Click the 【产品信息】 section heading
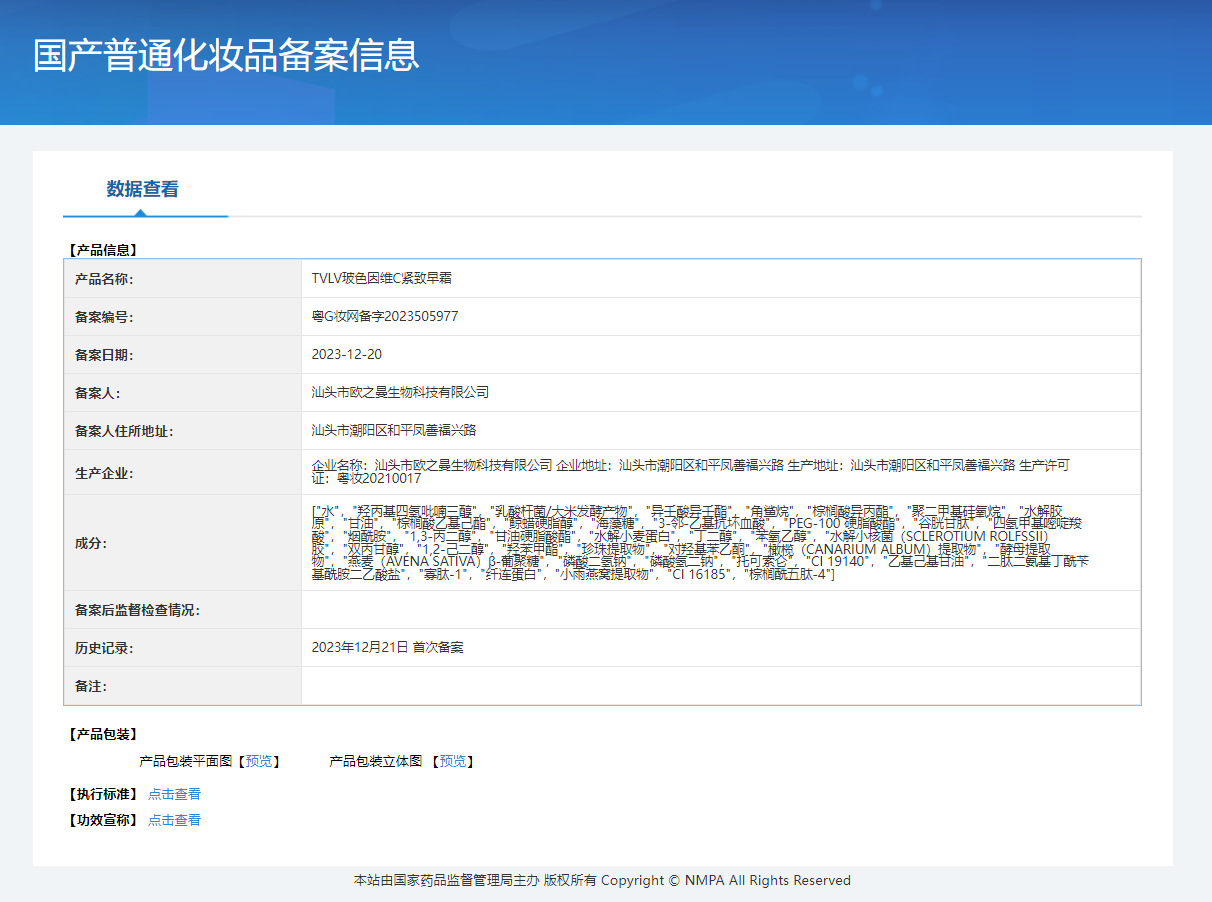 (x=102, y=249)
